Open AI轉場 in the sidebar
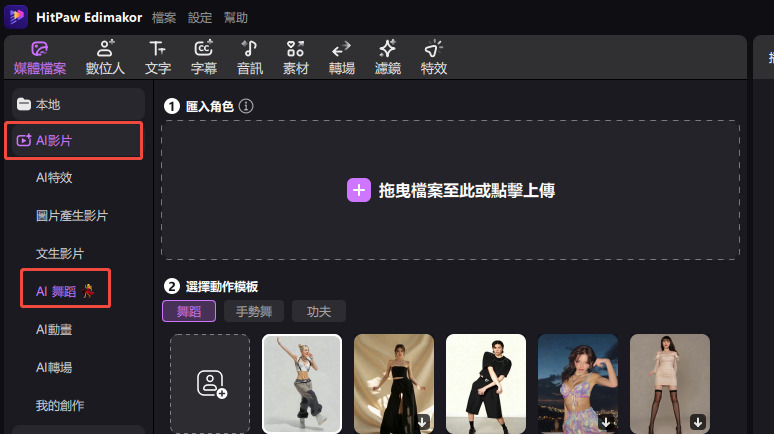774x434 pixels. 54,367
